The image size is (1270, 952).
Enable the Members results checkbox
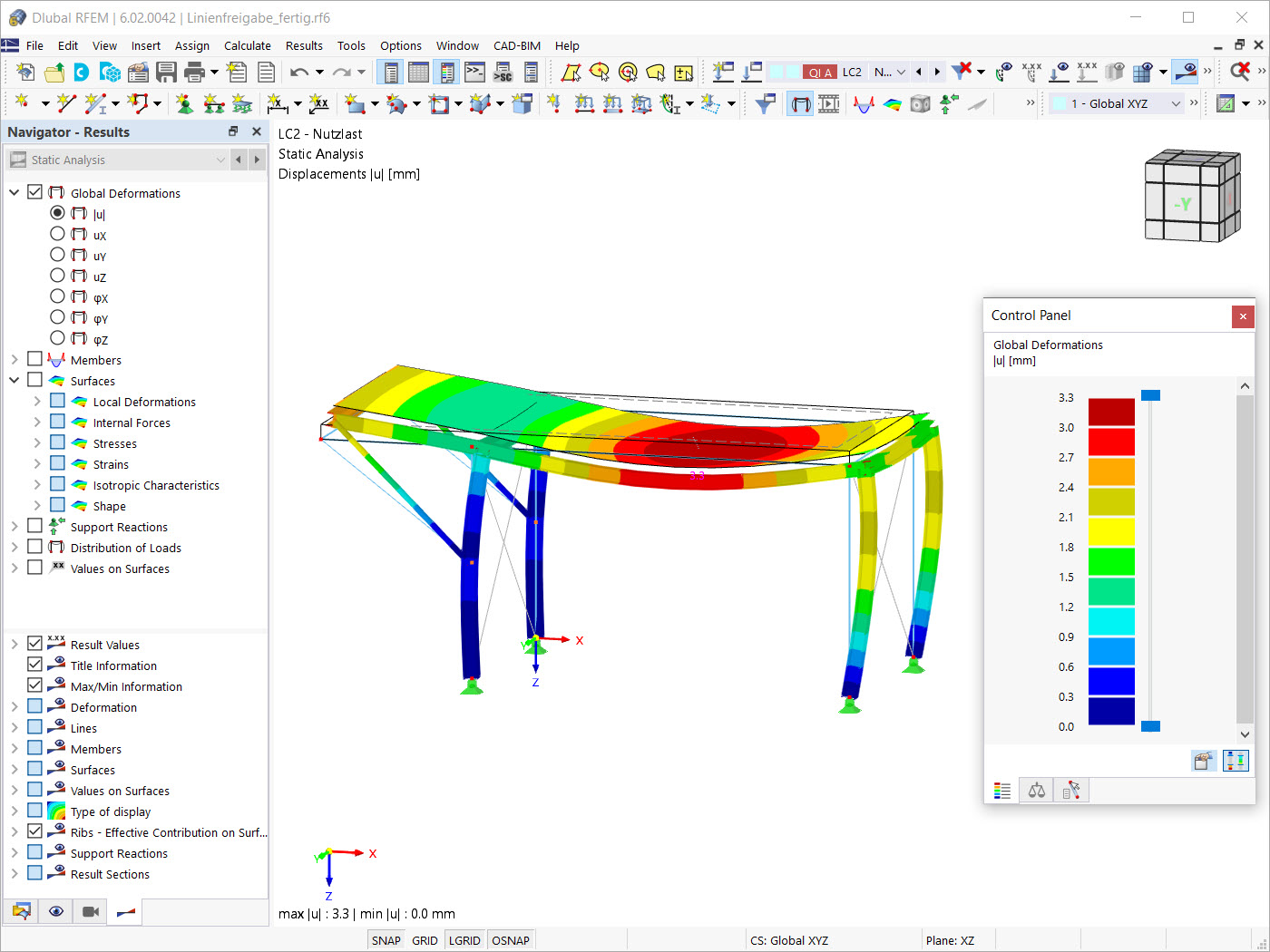(35, 359)
